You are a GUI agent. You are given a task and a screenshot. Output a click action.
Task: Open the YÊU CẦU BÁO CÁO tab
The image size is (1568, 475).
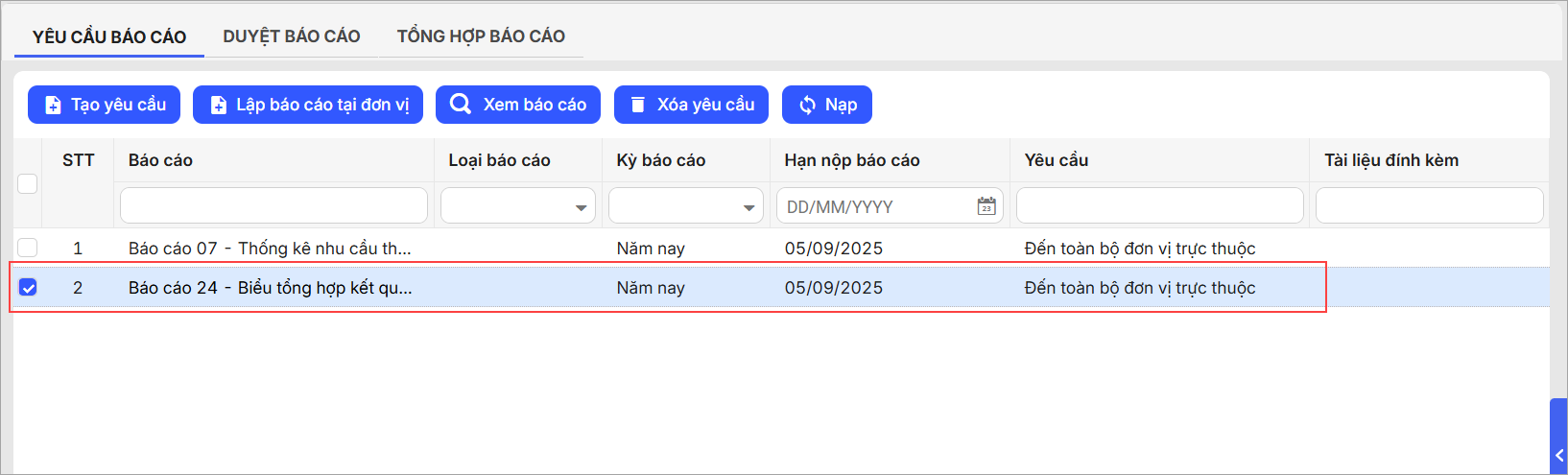pos(109,37)
